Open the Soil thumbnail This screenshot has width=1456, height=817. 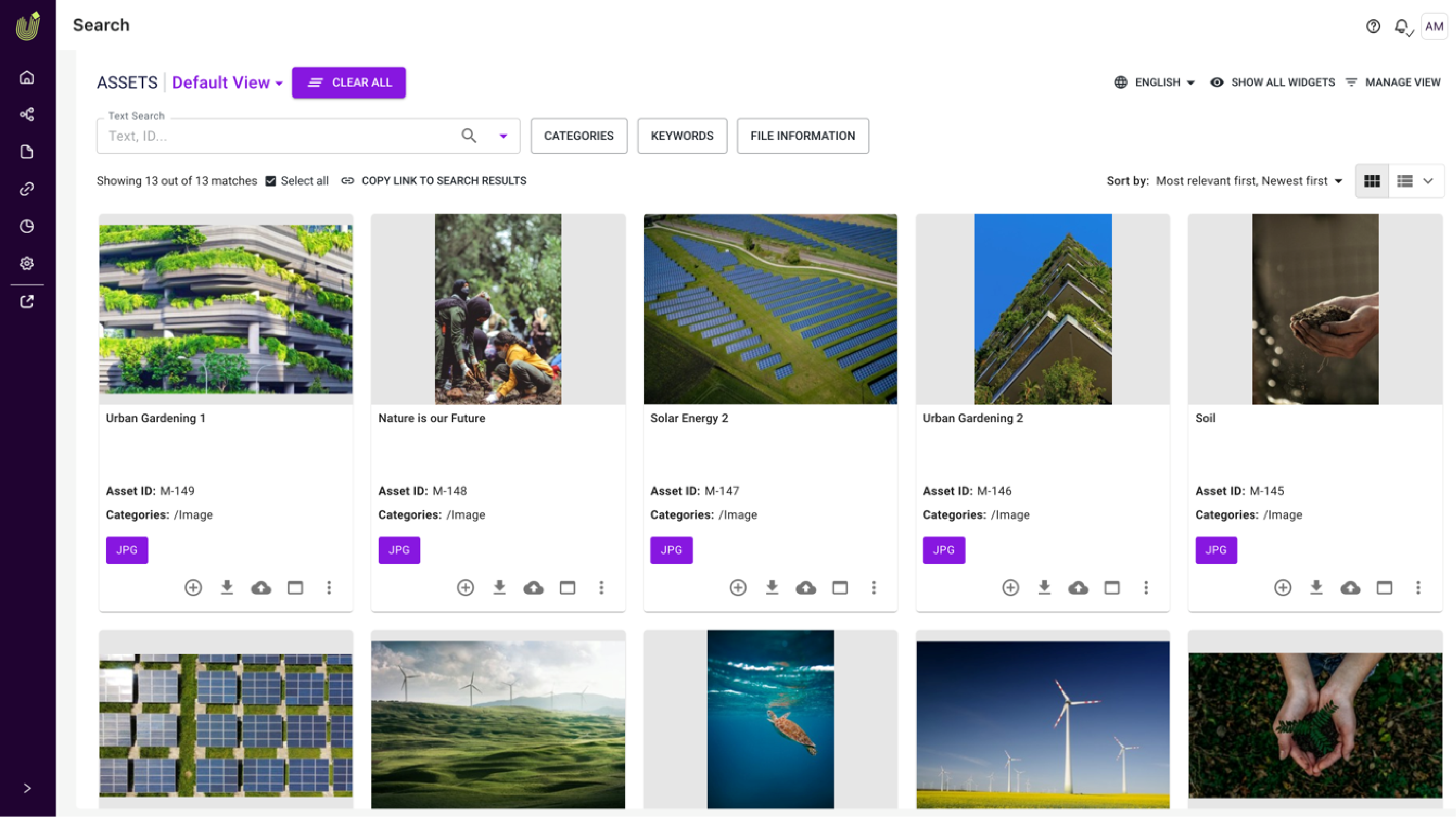1315,309
